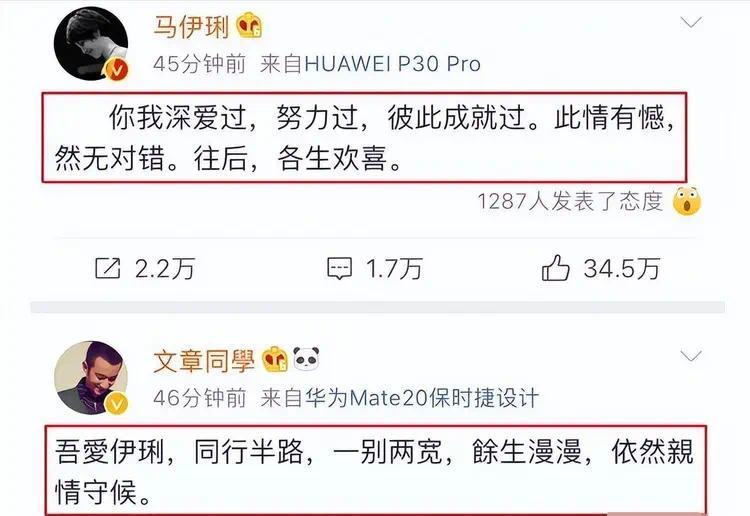Like 马伊琍's post with the thumbs-up icon

555,267
